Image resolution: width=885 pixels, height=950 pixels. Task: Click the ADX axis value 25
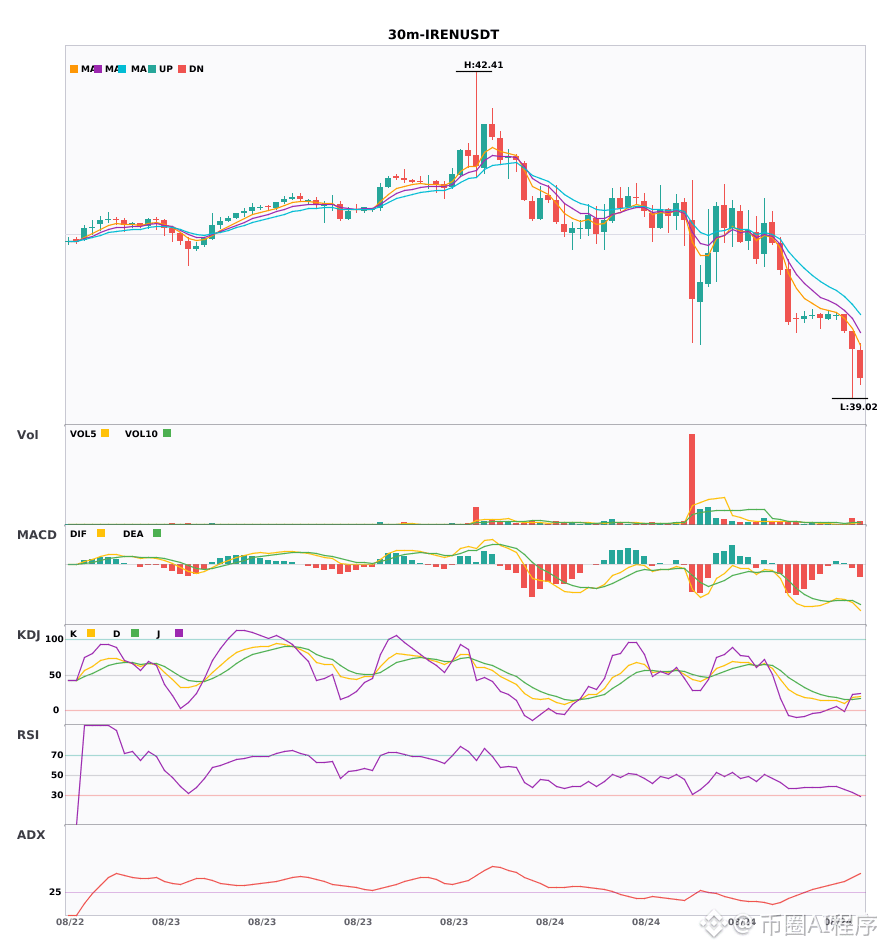pos(55,892)
